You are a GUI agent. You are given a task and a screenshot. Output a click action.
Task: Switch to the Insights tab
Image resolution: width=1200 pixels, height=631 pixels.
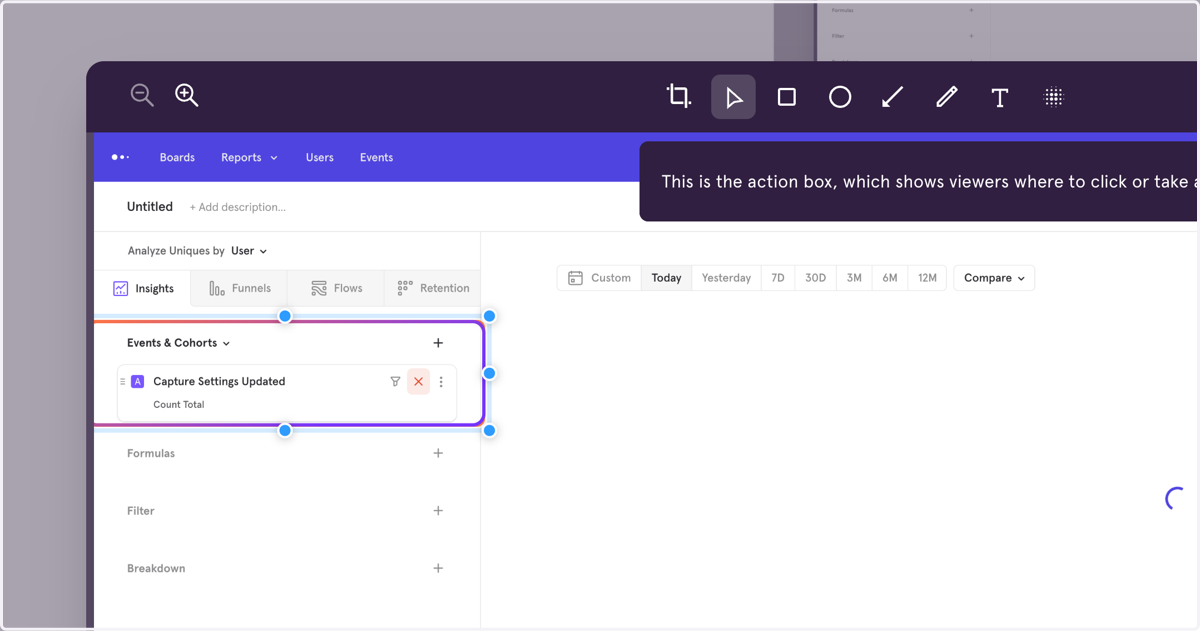click(x=143, y=288)
